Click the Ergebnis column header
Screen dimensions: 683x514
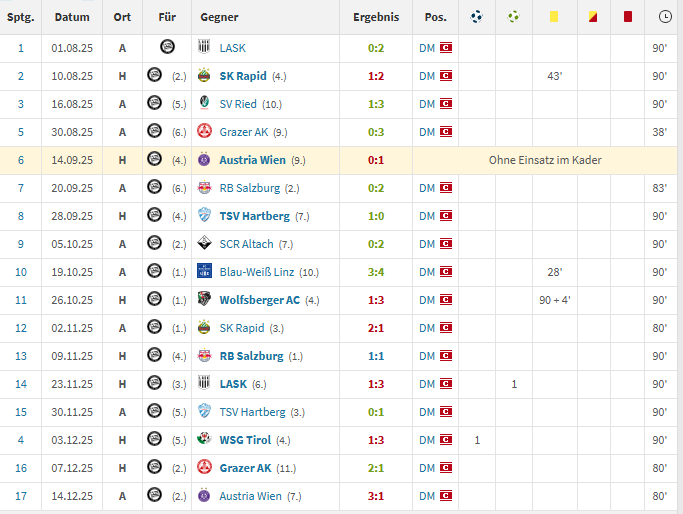click(x=376, y=17)
